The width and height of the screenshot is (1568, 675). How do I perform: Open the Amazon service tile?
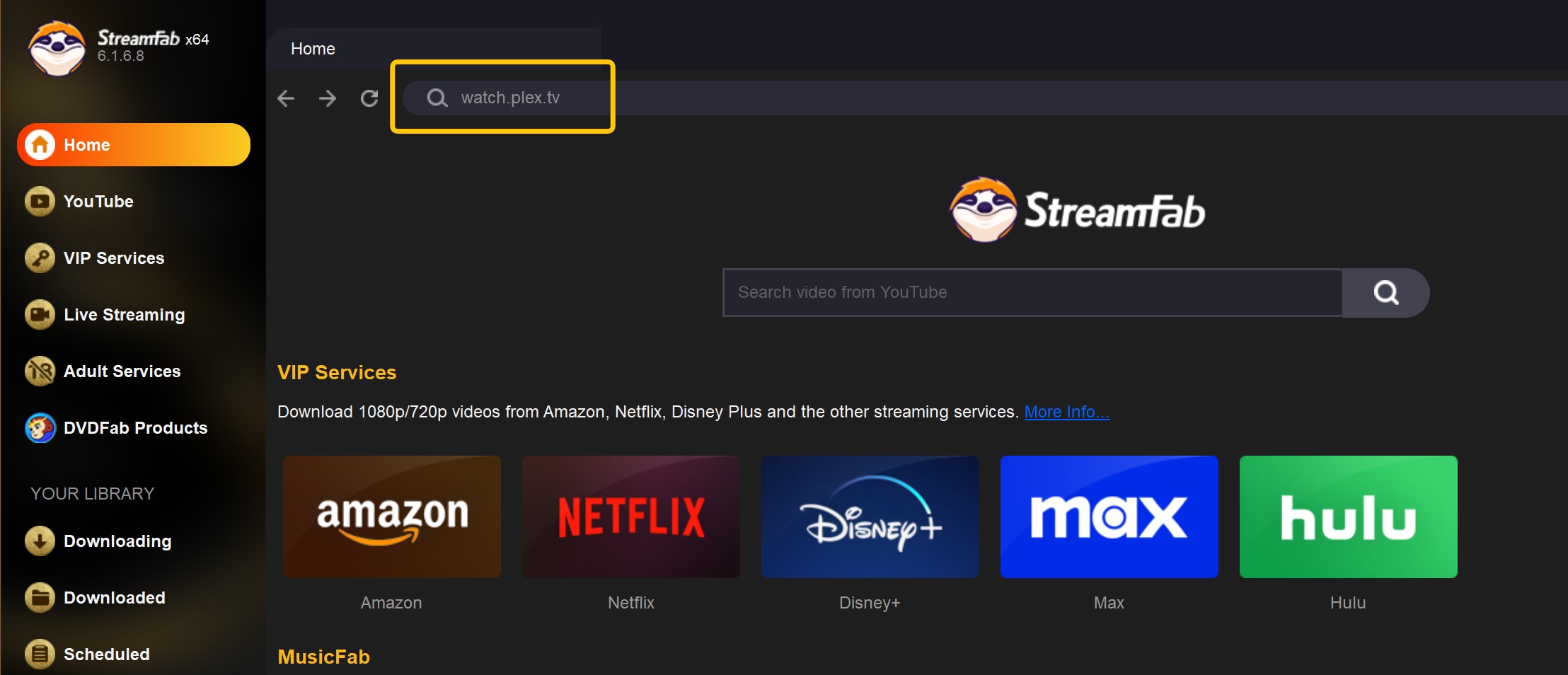(392, 517)
